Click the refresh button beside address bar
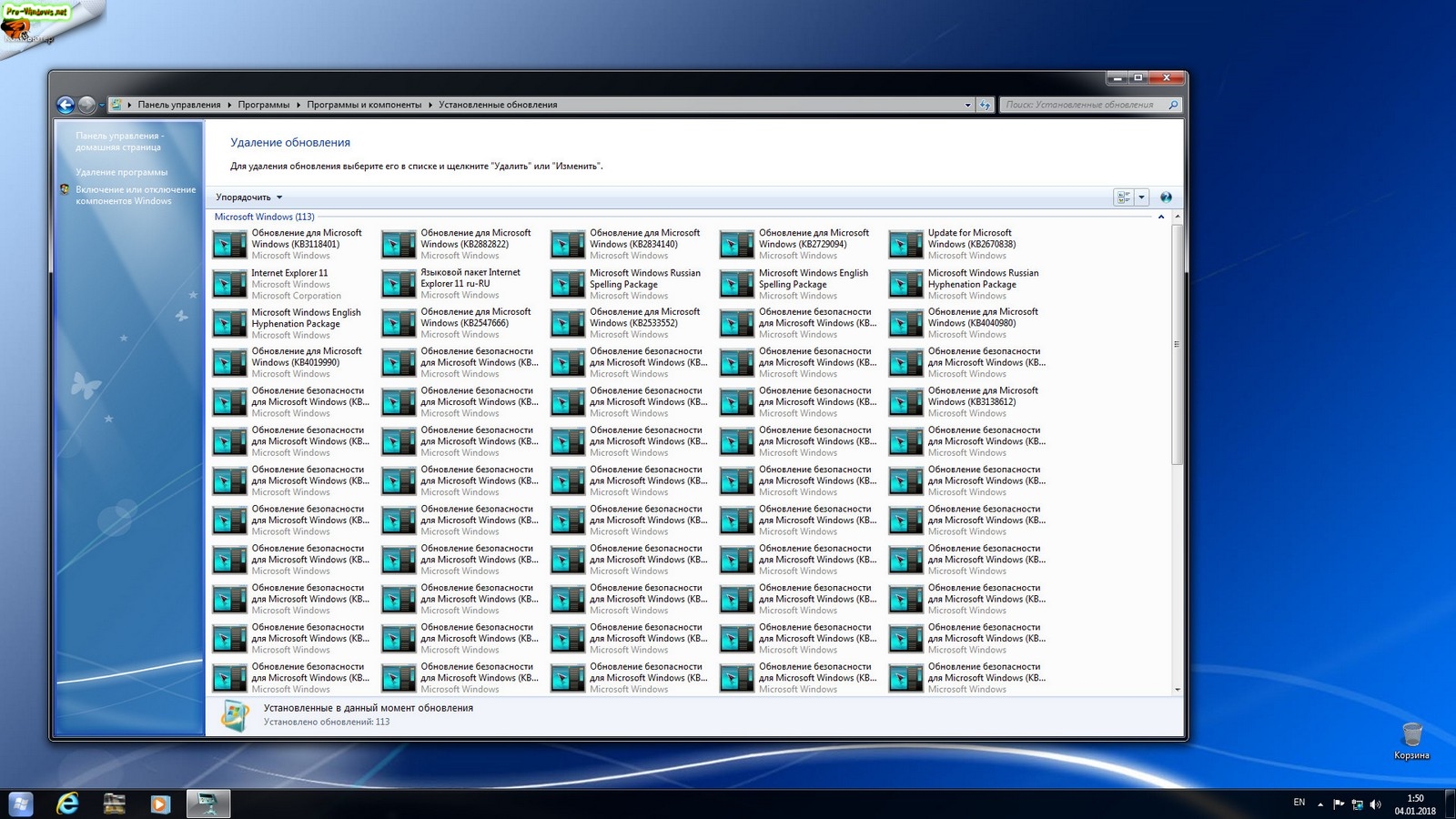The width and height of the screenshot is (1456, 819). click(x=985, y=105)
